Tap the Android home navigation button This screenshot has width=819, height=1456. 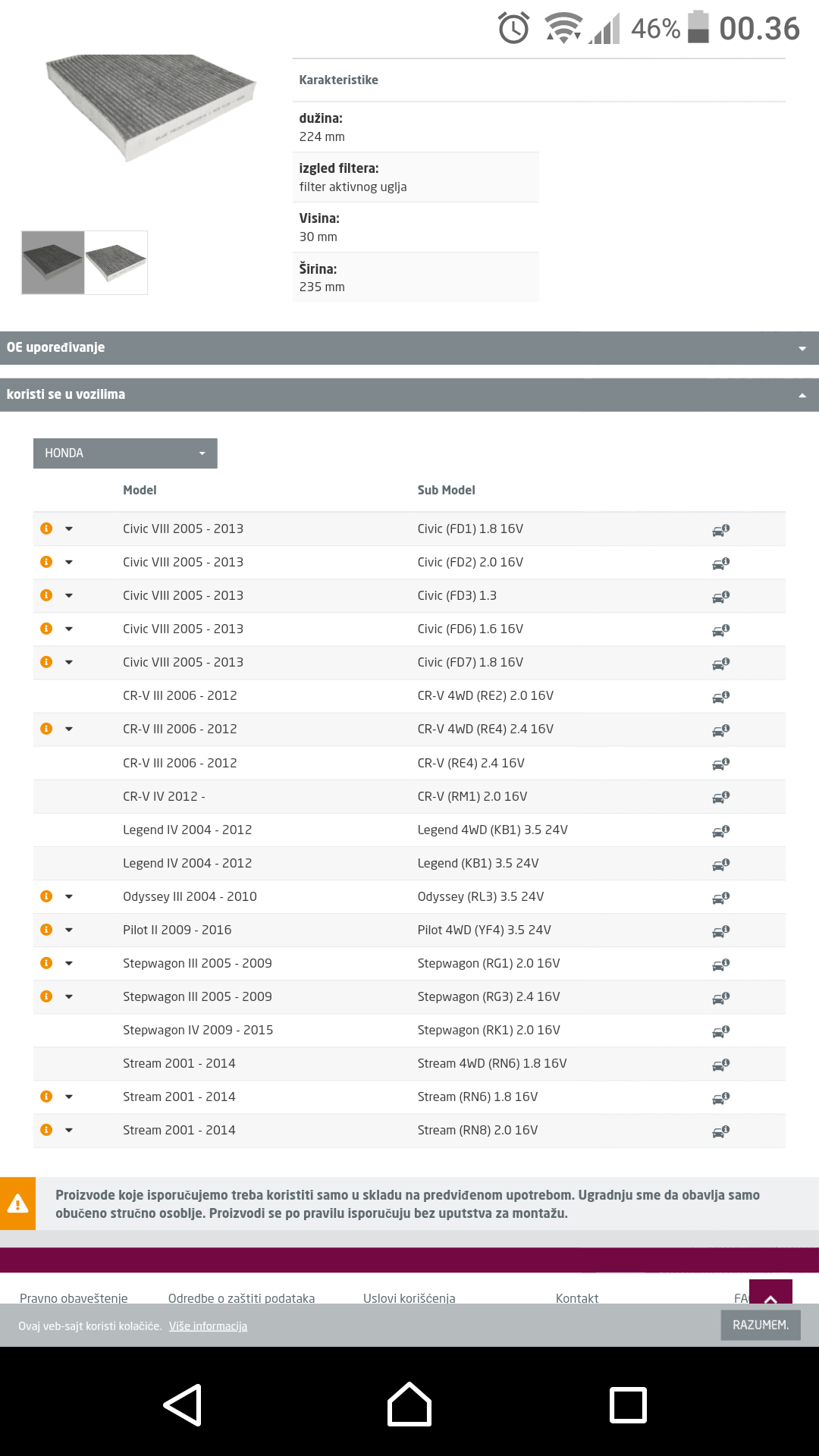(409, 1404)
